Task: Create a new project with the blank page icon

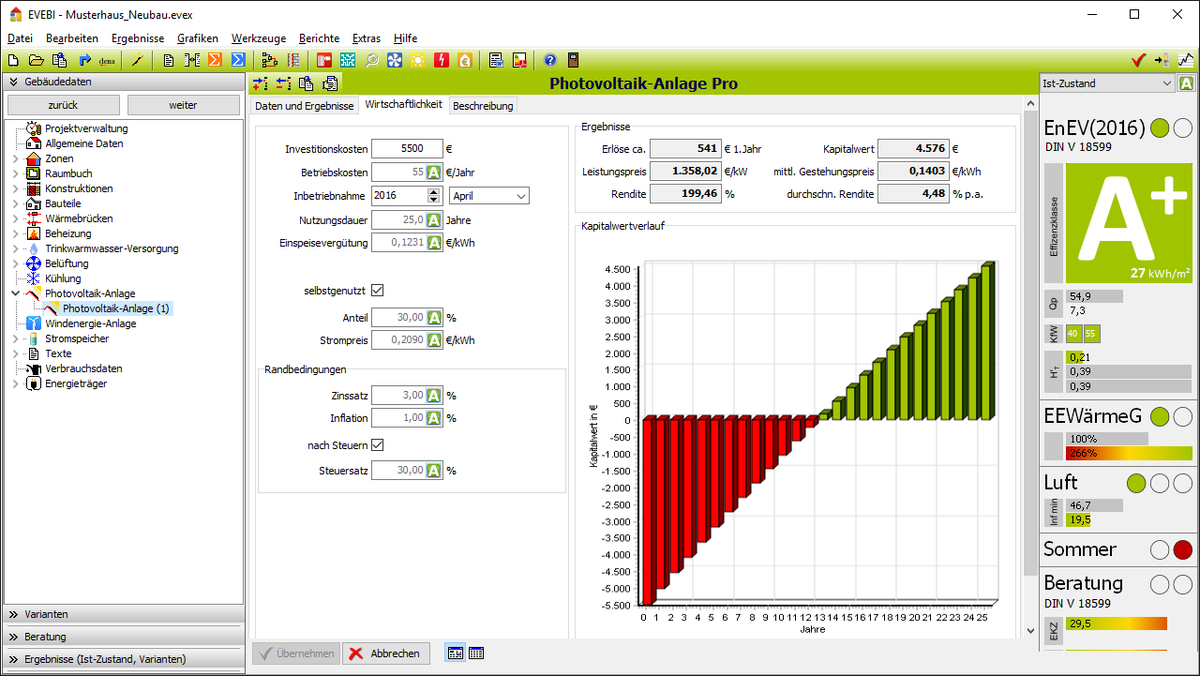Action: [13, 60]
